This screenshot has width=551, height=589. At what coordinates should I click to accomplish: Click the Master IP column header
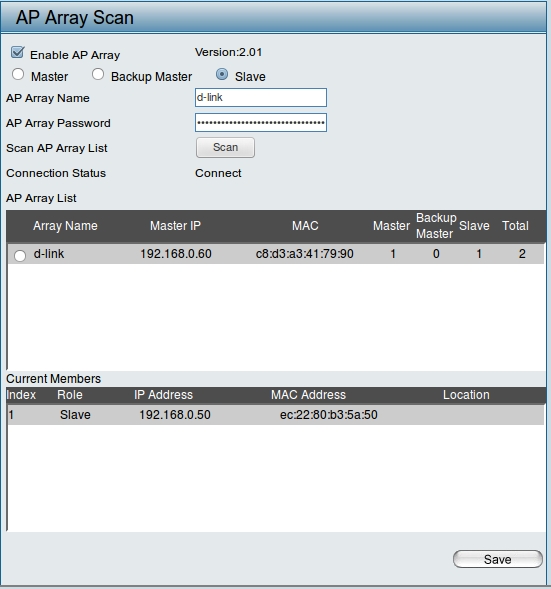(175, 226)
